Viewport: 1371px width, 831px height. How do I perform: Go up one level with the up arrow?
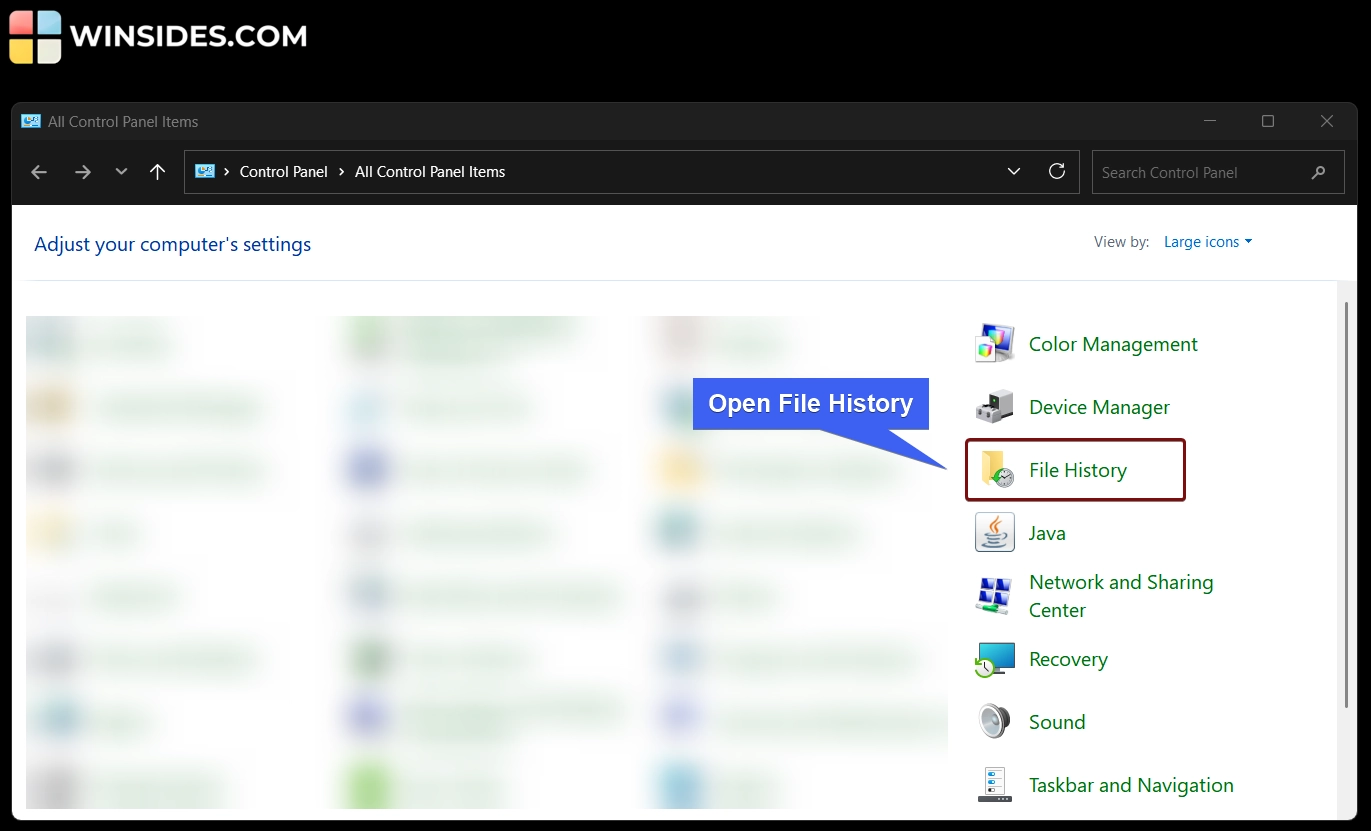tap(157, 172)
